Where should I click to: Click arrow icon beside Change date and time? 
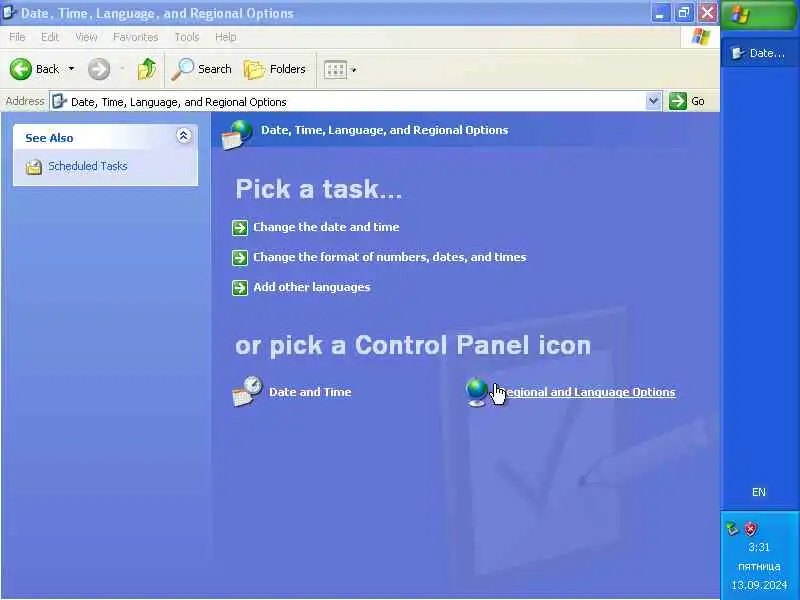(240, 228)
